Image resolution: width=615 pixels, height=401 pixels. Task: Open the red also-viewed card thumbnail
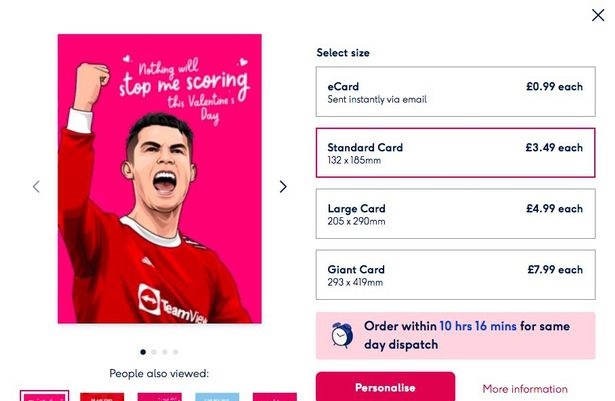click(101, 396)
